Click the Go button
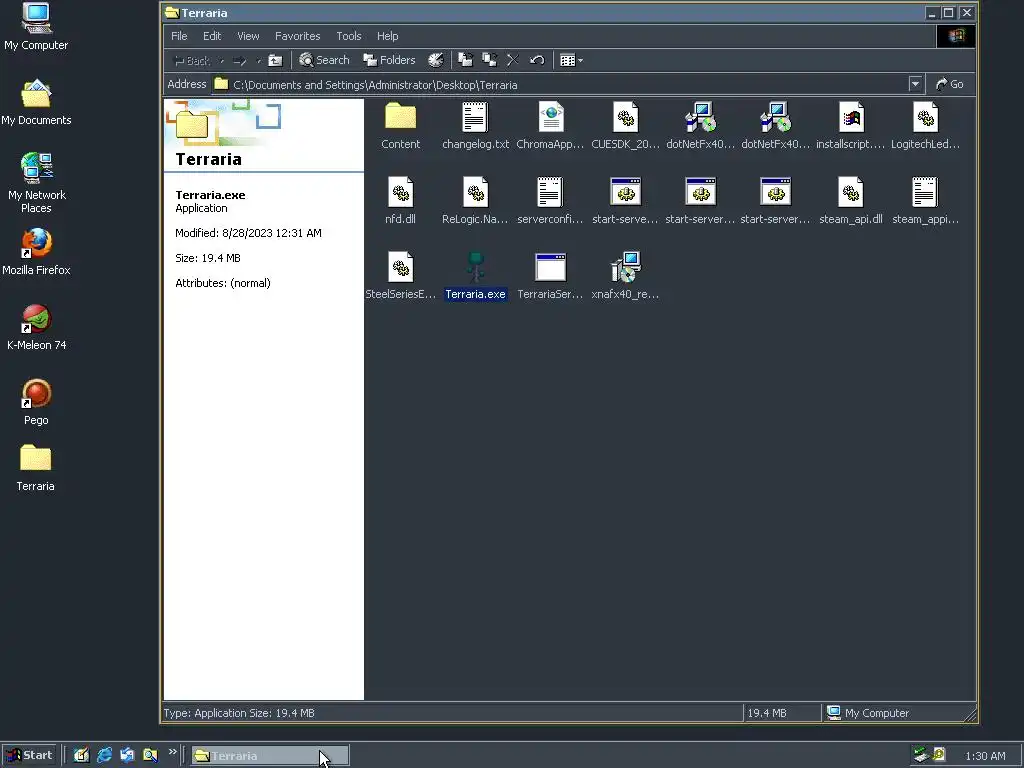This screenshot has width=1024, height=768. pyautogui.click(x=950, y=84)
